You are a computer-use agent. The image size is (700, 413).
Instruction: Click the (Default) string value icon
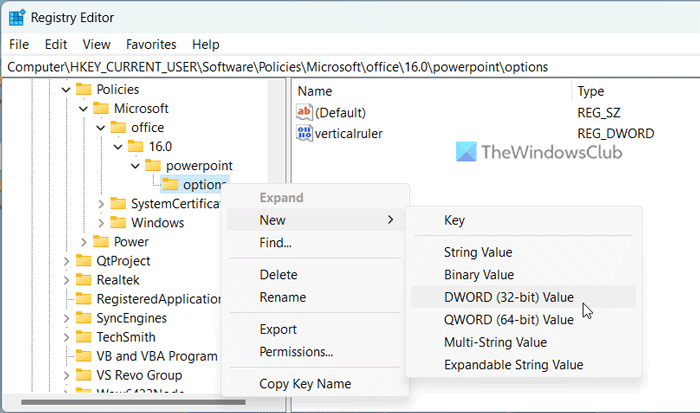pyautogui.click(x=305, y=112)
